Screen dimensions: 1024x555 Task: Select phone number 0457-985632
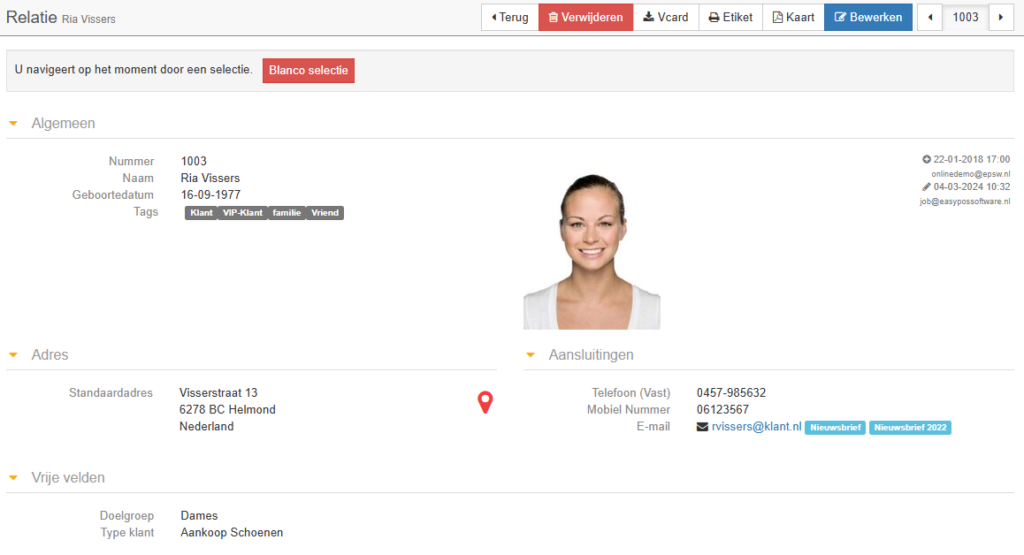(731, 393)
